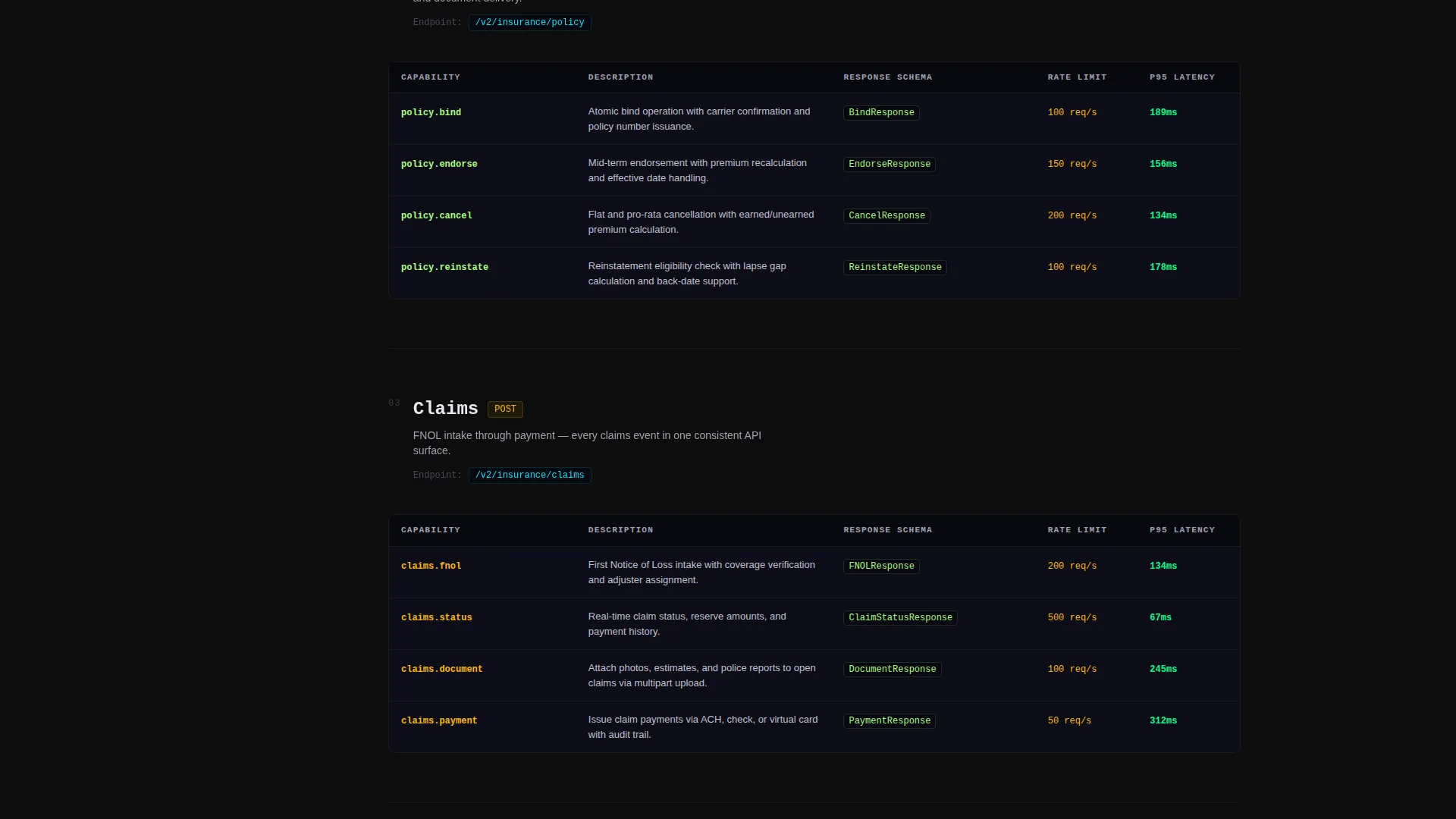Click the /v2/insurance/claims endpoint chip
1456x819 pixels.
[x=529, y=475]
